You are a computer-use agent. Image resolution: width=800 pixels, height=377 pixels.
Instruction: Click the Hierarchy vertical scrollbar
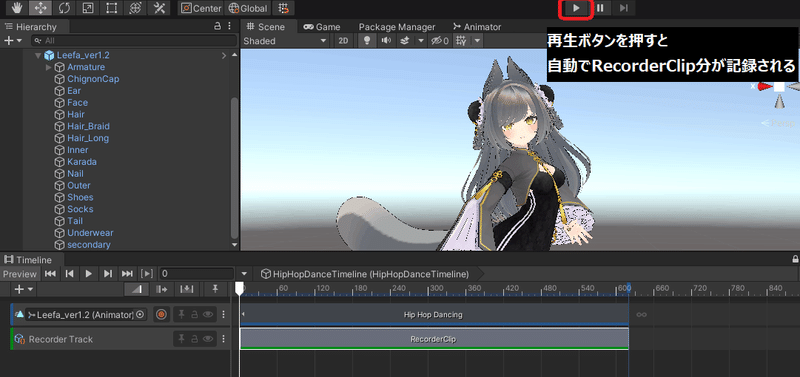pyautogui.click(x=235, y=168)
